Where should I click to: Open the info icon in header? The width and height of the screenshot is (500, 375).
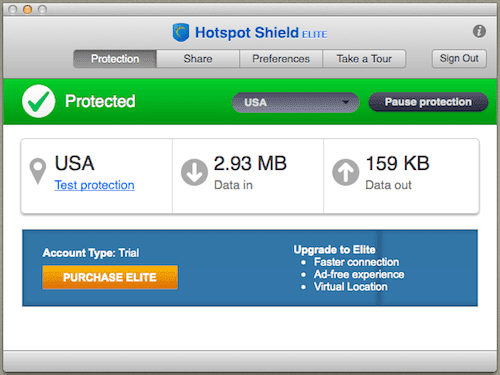(479, 31)
